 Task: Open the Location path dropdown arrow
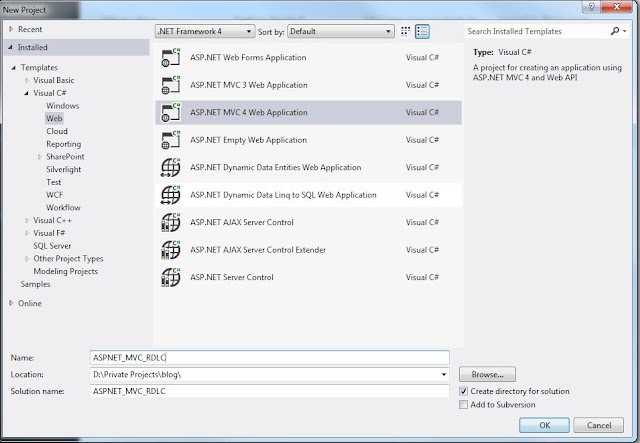point(444,374)
